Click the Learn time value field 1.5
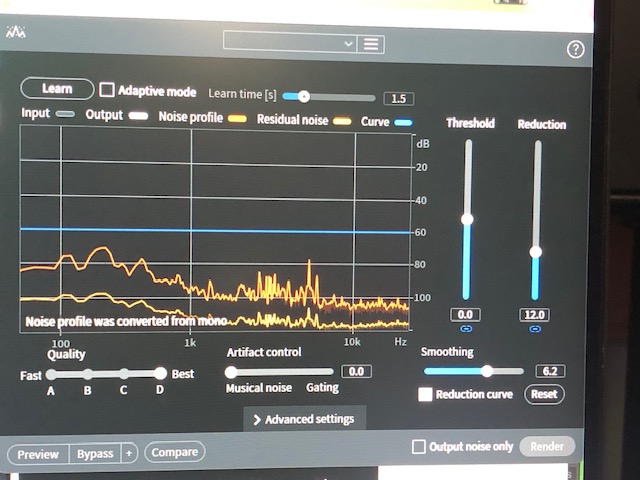The image size is (640, 480). pos(399,98)
